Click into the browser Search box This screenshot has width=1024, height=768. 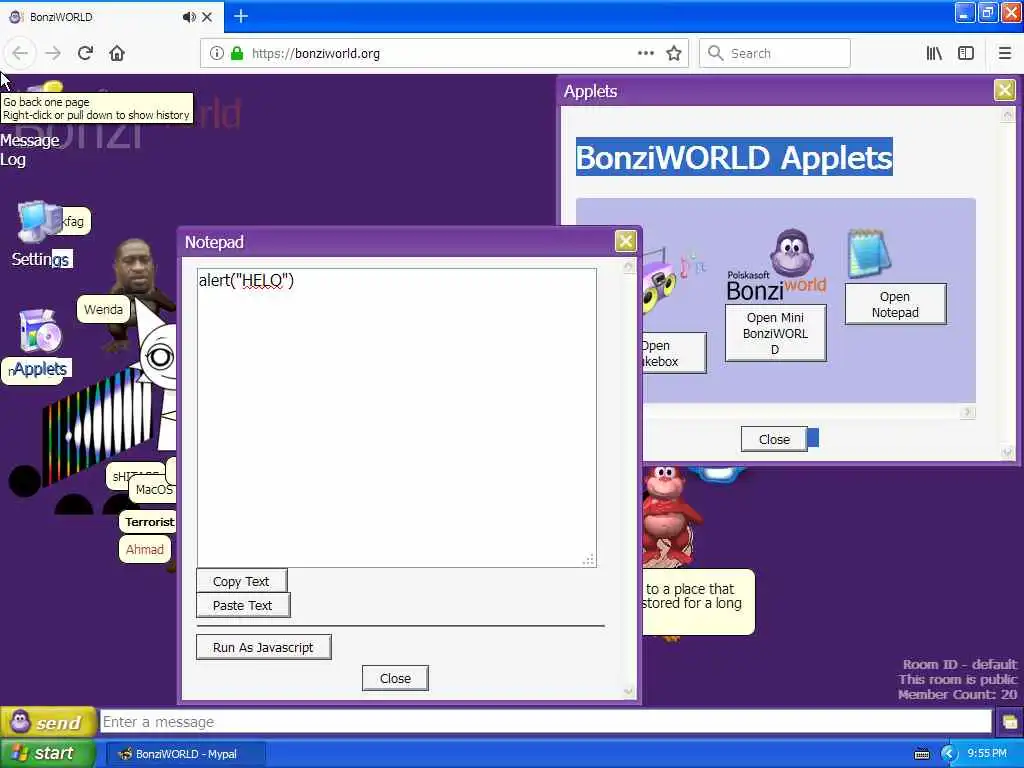tap(775, 53)
